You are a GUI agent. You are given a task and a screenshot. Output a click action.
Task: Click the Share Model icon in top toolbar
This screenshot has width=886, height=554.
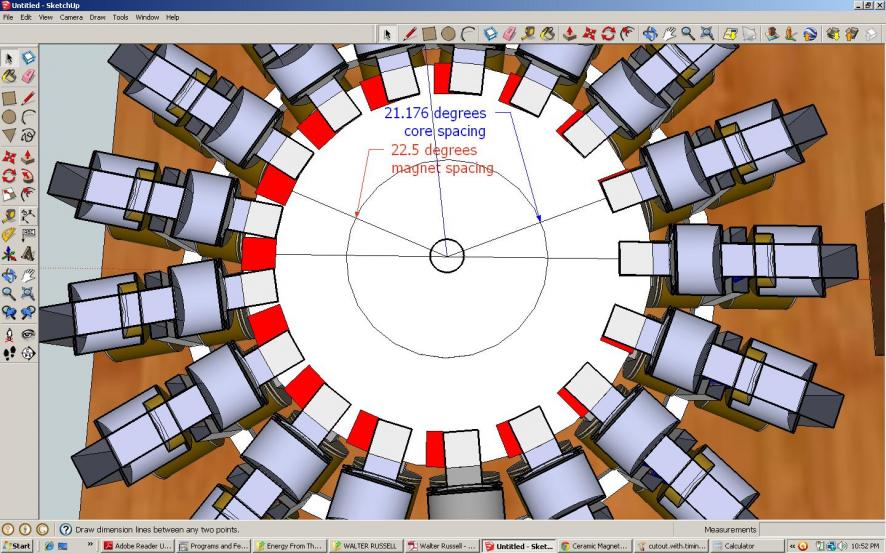(852, 34)
